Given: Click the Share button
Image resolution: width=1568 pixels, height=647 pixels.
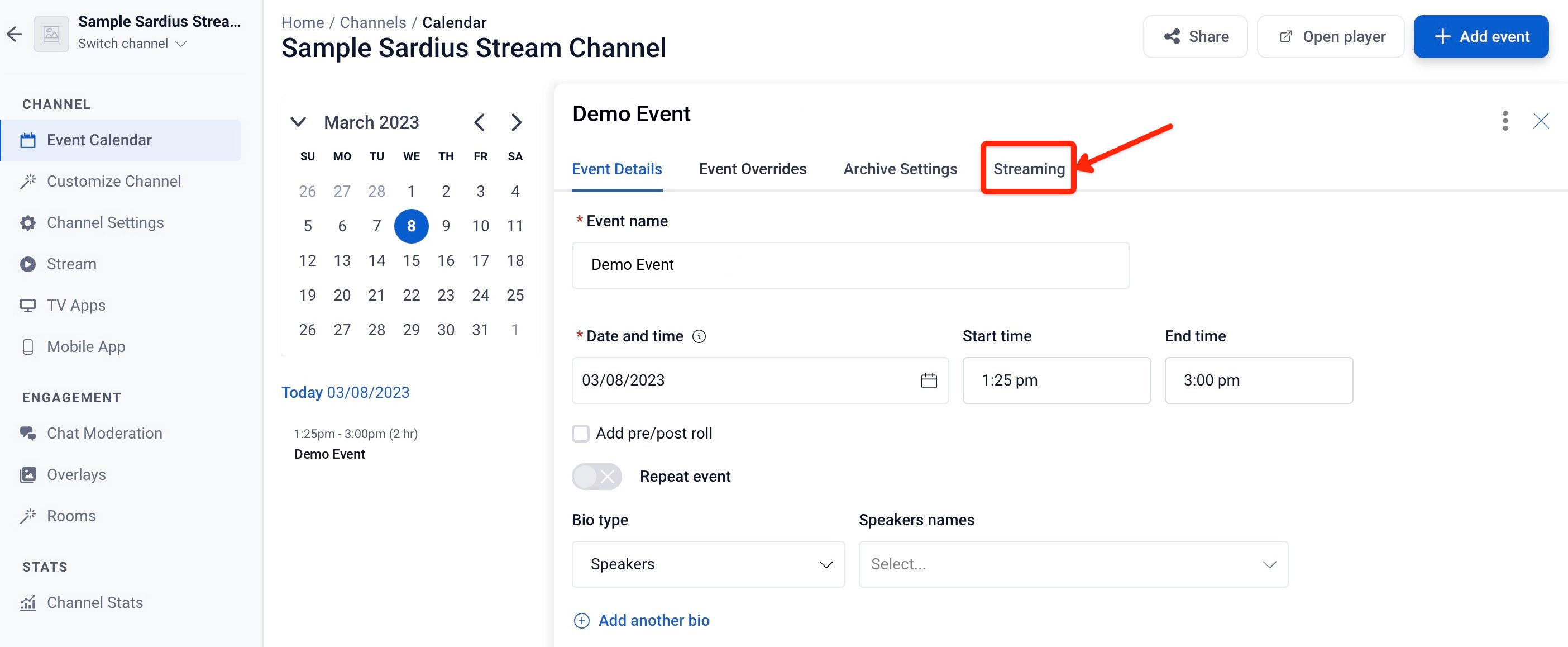Looking at the screenshot, I should 1196,36.
